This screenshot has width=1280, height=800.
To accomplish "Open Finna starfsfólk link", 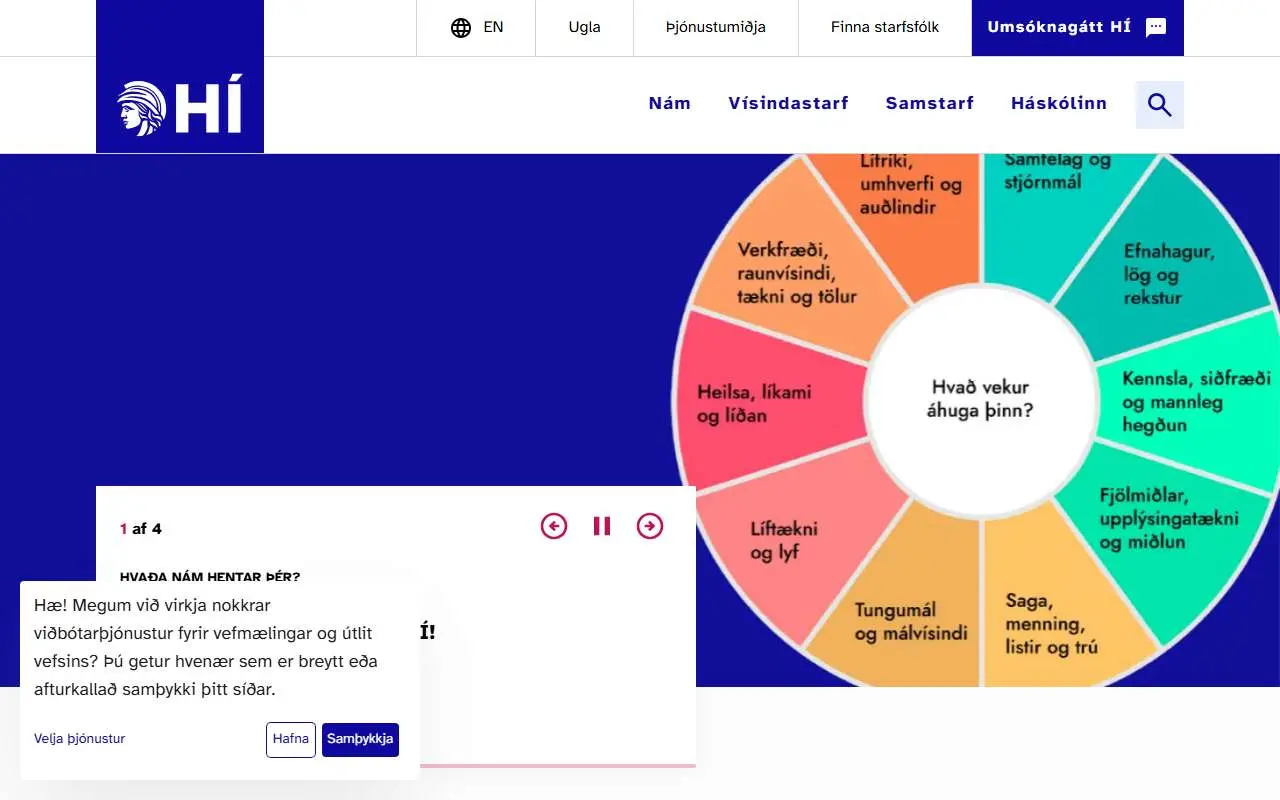I will coord(885,28).
